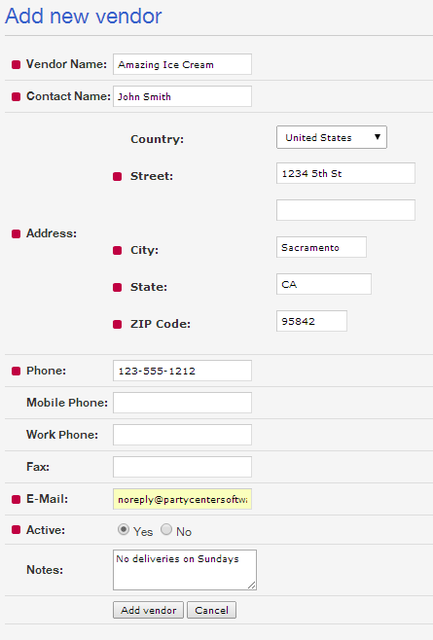This screenshot has height=640, width=433.
Task: Click the Fax input field
Action: tap(182, 467)
